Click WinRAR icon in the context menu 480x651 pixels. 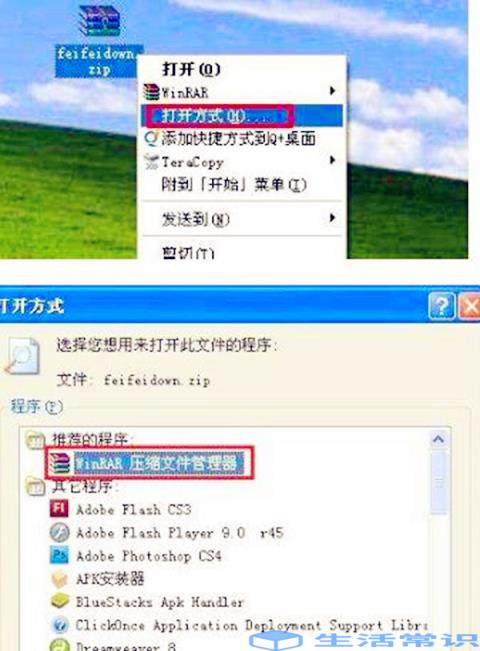[151, 92]
